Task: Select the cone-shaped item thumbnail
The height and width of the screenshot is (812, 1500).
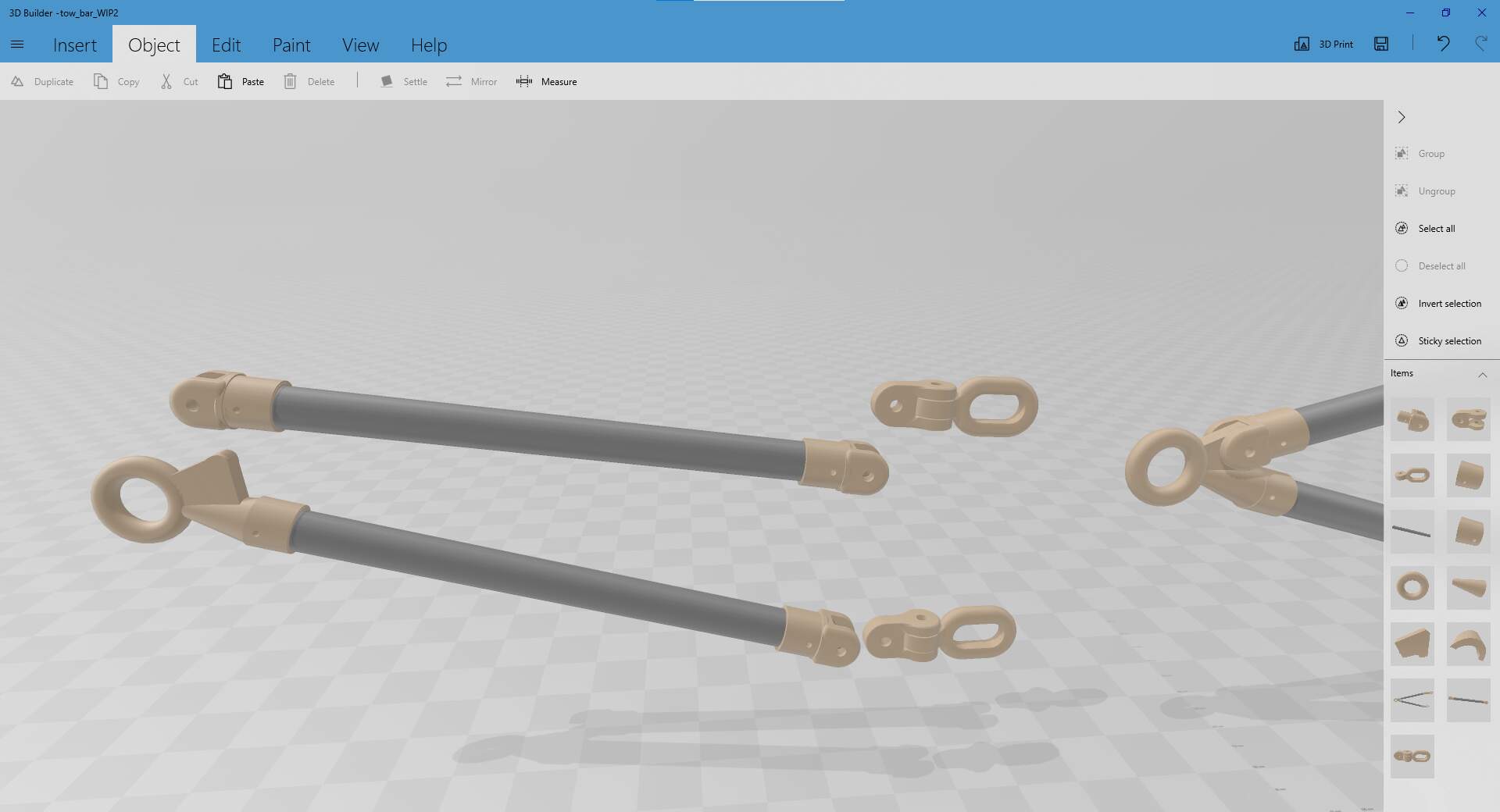Action: [x=1468, y=587]
